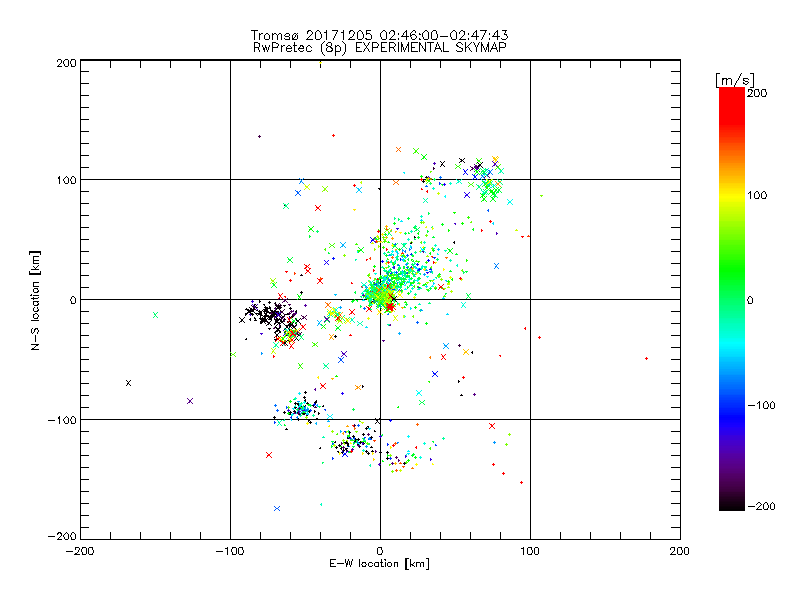Click the colorbar '0' label
Viewport: 800px width, 600px height.
[750, 300]
